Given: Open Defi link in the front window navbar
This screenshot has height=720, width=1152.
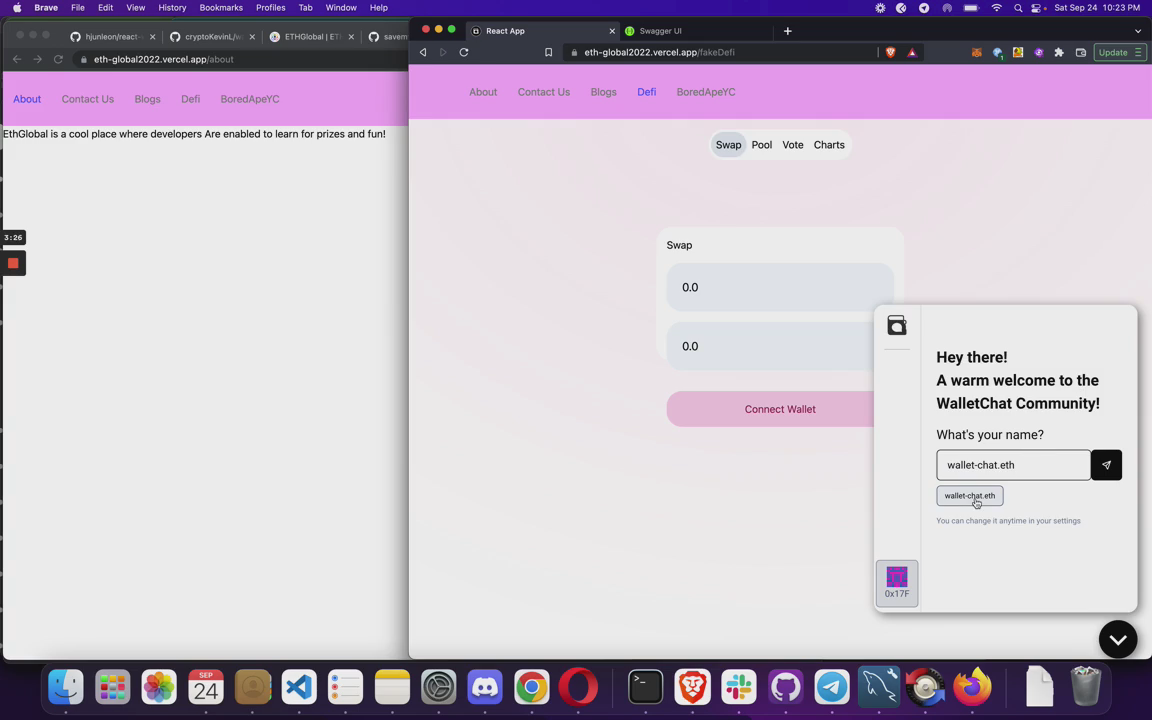Looking at the screenshot, I should tap(647, 92).
